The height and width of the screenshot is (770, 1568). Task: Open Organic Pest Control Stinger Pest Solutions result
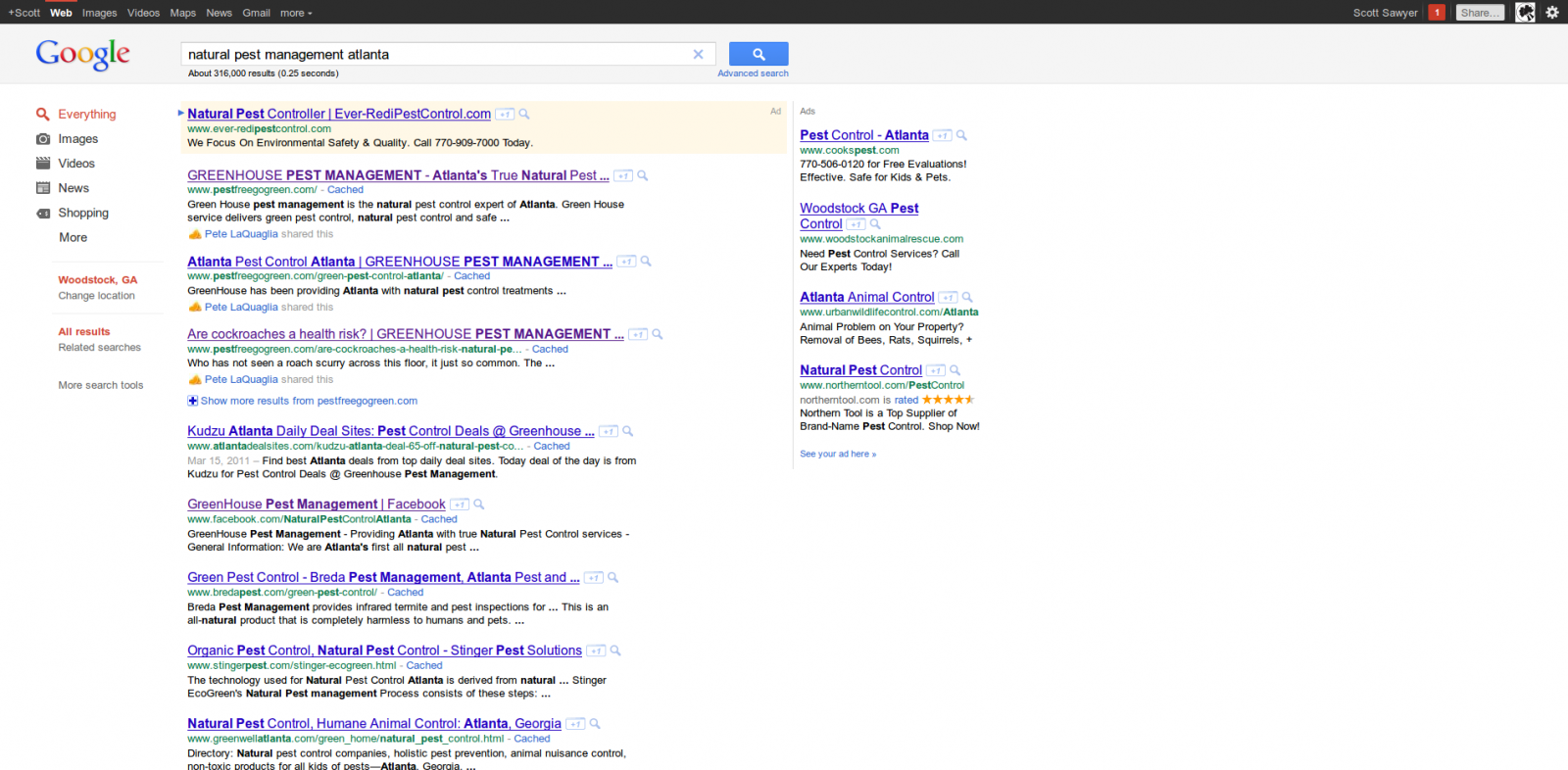384,650
